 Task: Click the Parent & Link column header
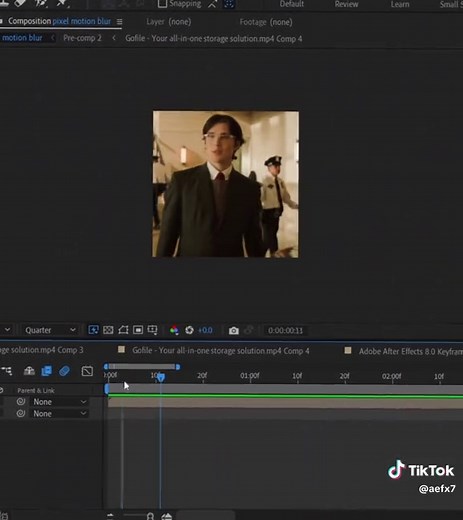(36, 390)
